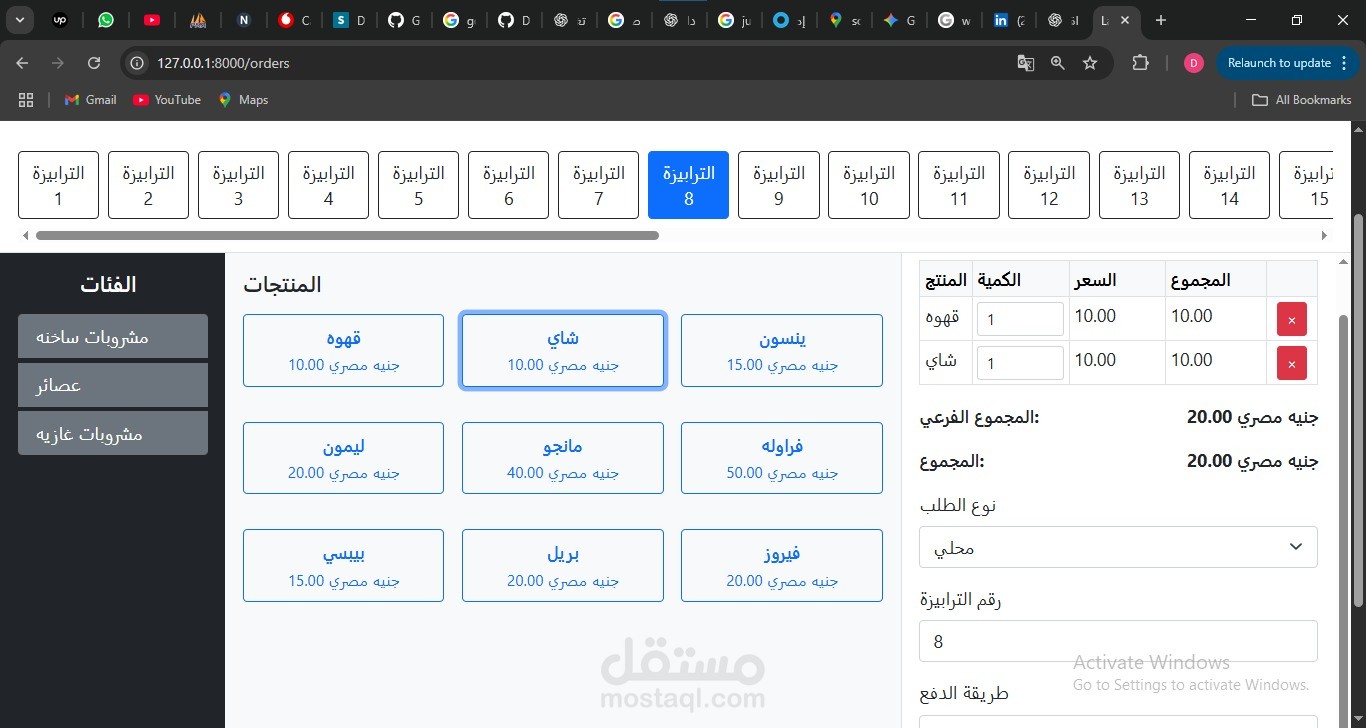Screen dimensions: 1366x728
Task: Open the WhatsApp browser tab
Action: click(x=106, y=20)
